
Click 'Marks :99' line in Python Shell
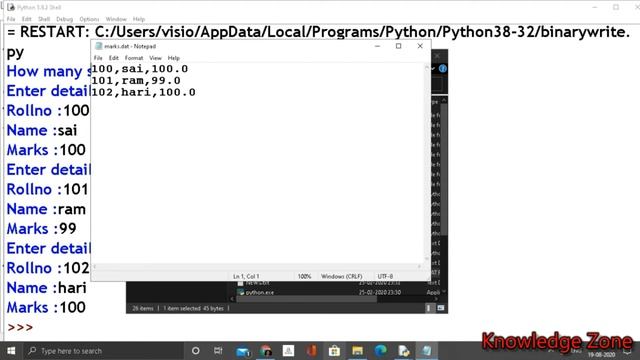pyautogui.click(x=42, y=229)
